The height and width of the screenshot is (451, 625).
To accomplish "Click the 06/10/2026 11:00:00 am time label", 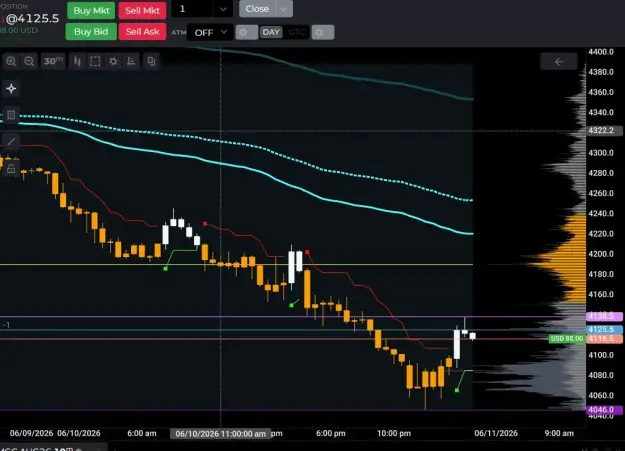I will (x=220, y=433).
